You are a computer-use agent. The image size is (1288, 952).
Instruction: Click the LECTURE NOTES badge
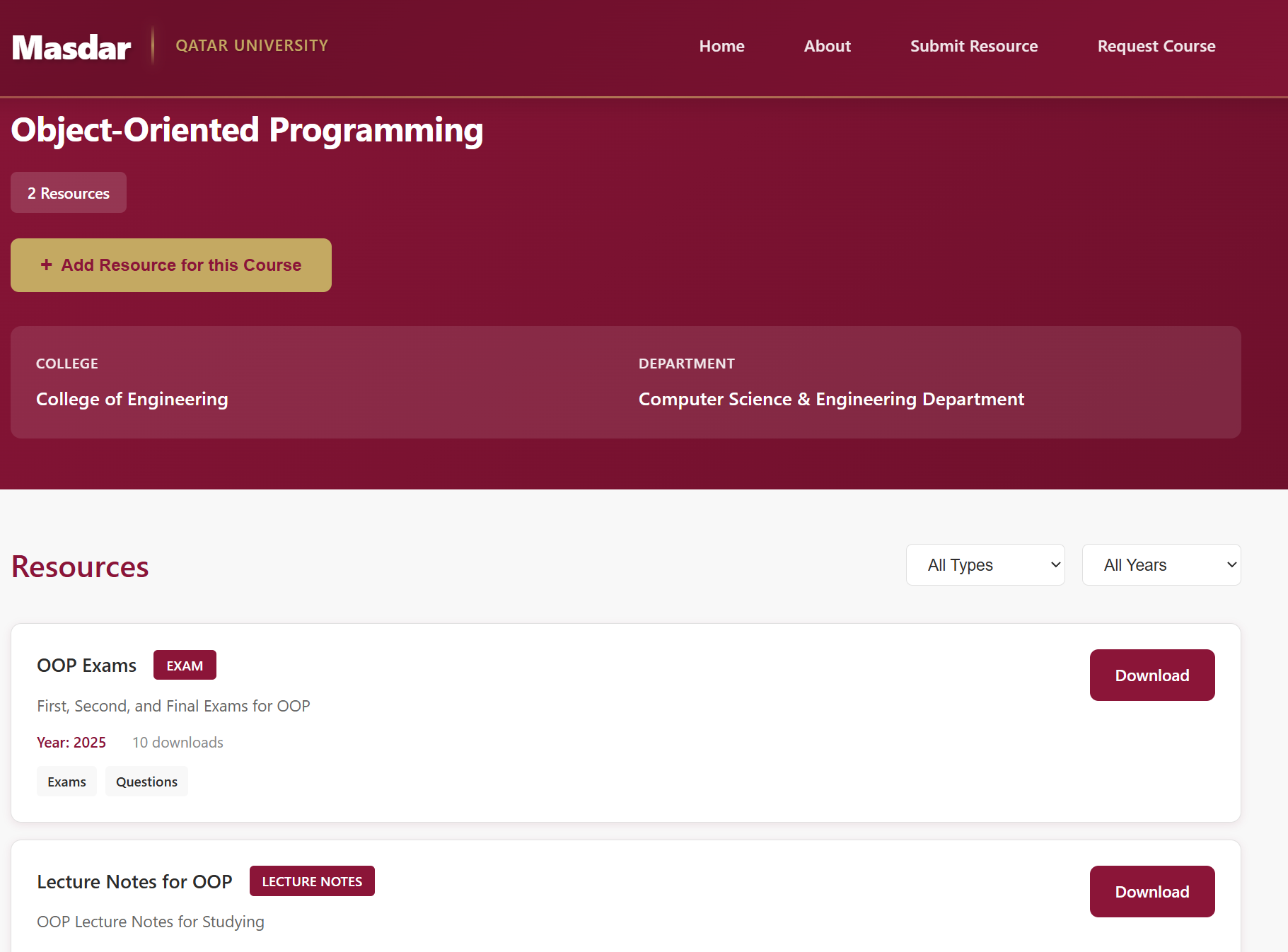tap(312, 881)
